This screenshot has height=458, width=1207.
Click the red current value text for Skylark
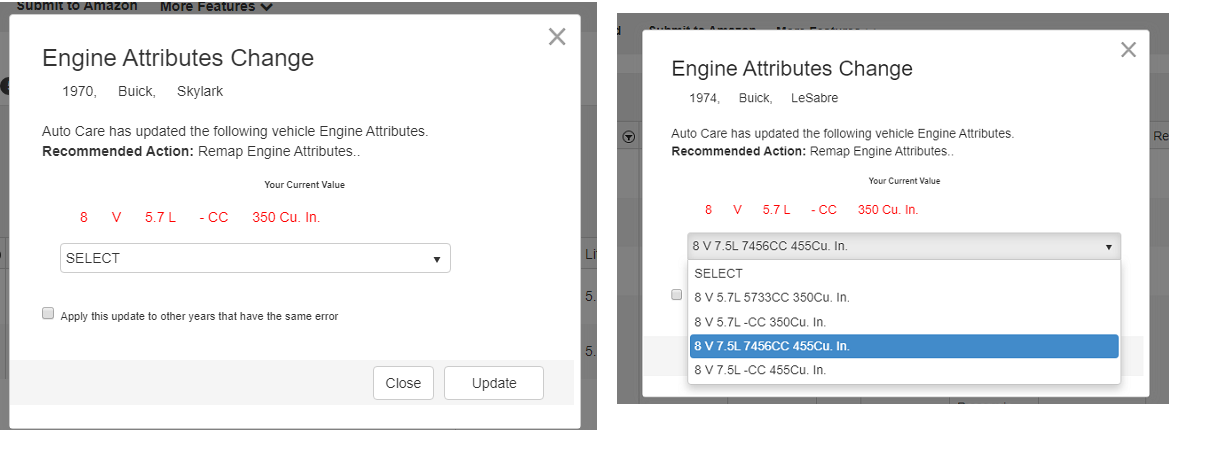coord(200,217)
